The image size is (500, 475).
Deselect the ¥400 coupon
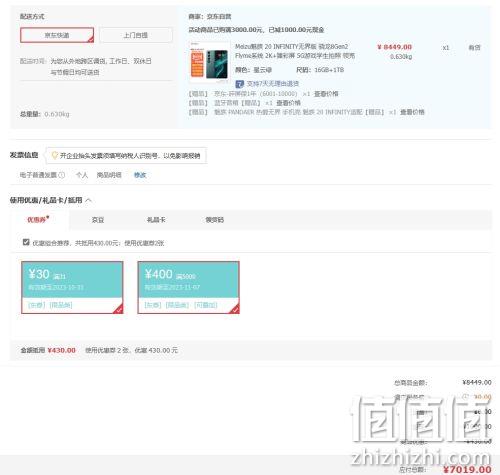coord(188,287)
